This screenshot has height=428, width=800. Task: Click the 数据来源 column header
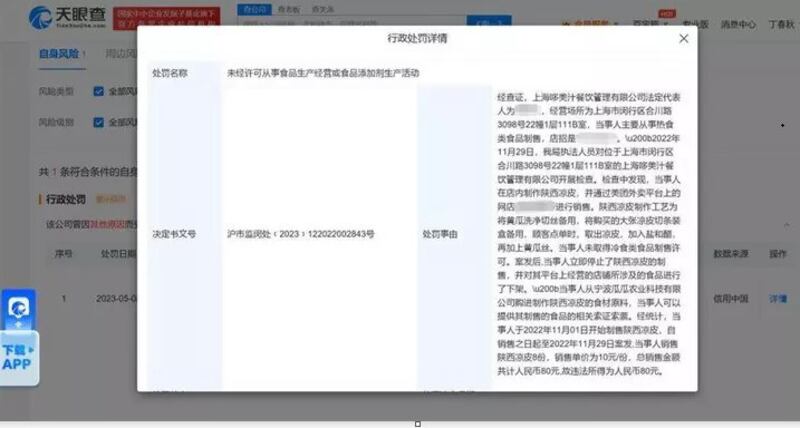point(731,254)
